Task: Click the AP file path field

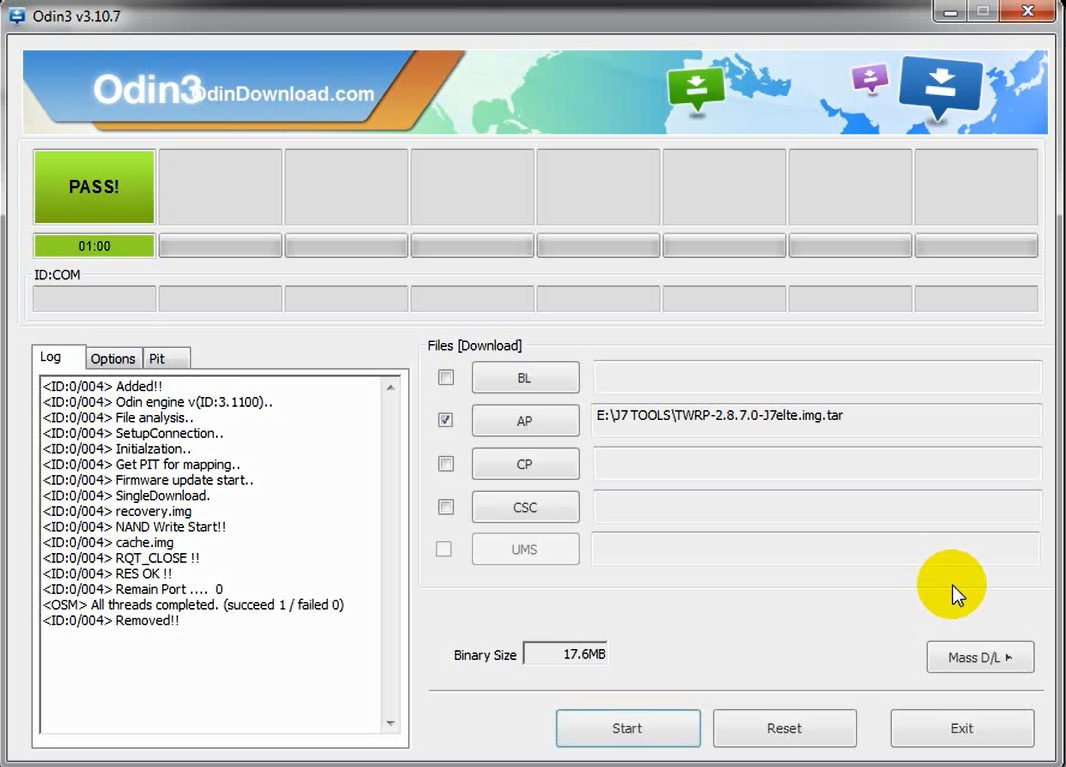Action: pyautogui.click(x=817, y=420)
